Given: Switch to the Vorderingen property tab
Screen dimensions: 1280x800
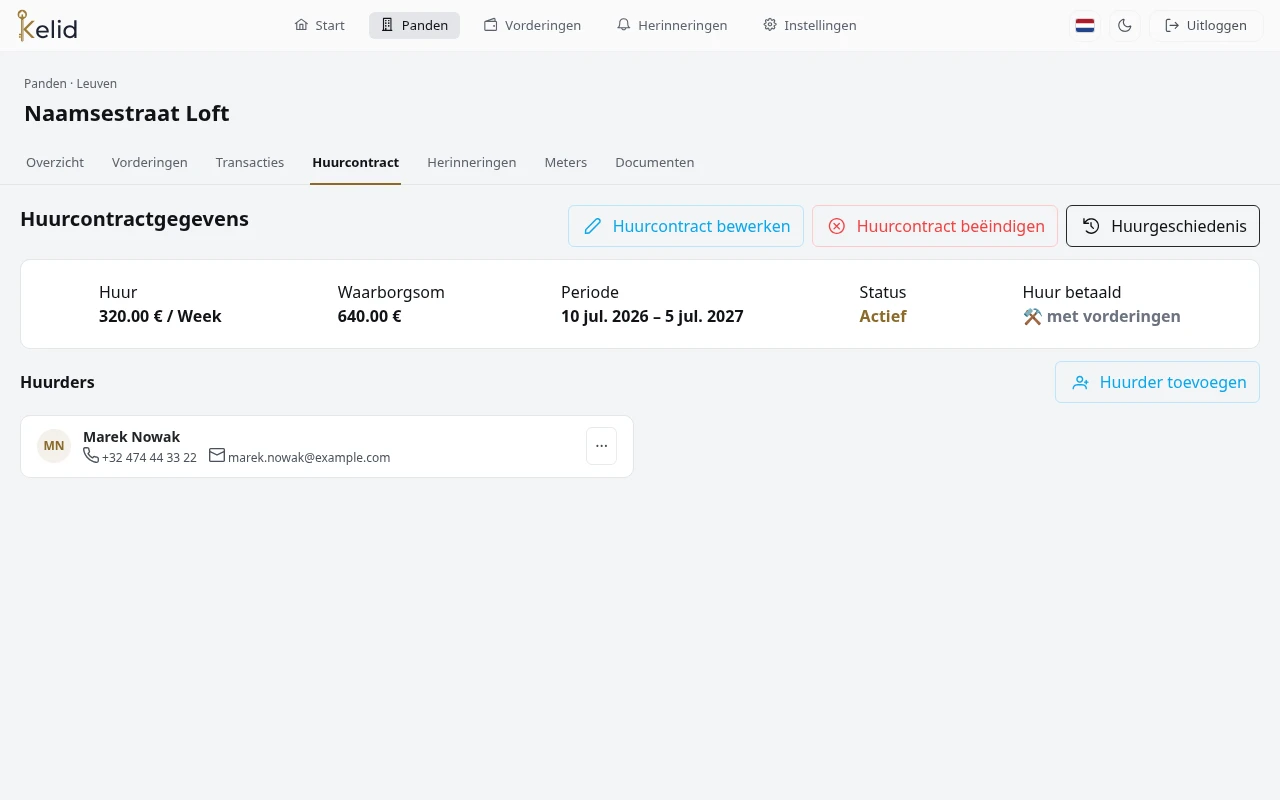Looking at the screenshot, I should [150, 162].
